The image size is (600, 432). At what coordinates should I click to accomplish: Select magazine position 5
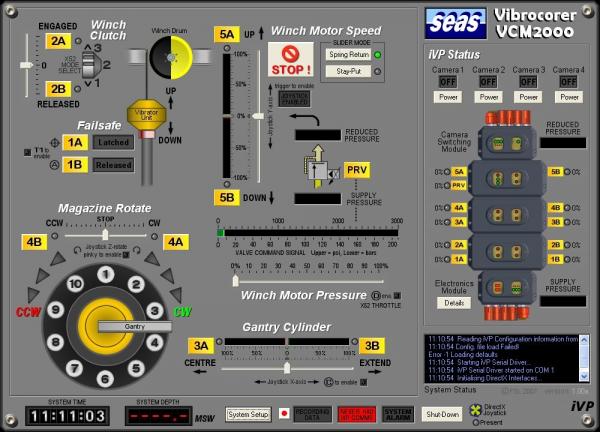coord(136,368)
